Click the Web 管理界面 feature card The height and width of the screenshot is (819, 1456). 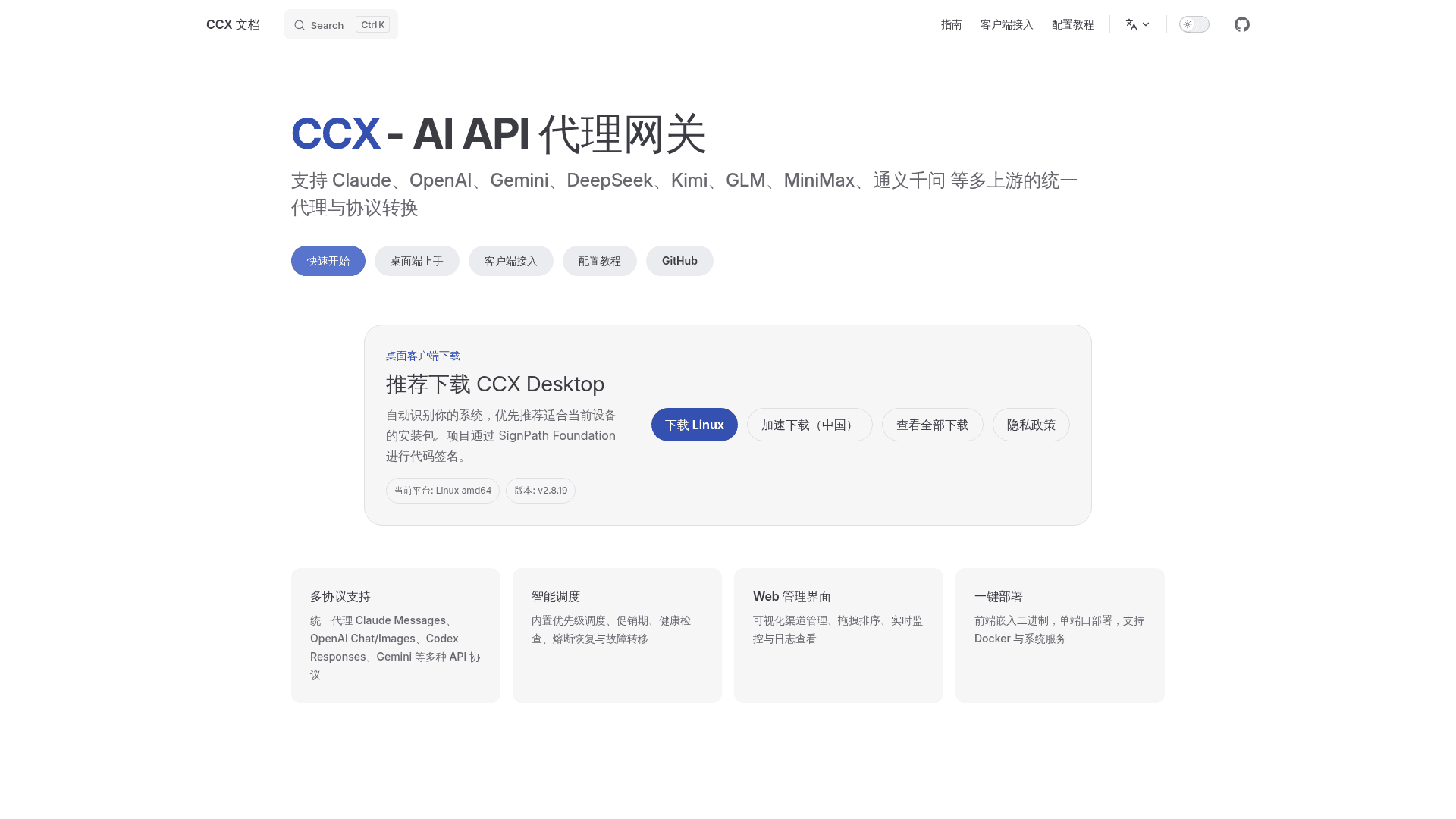[839, 635]
